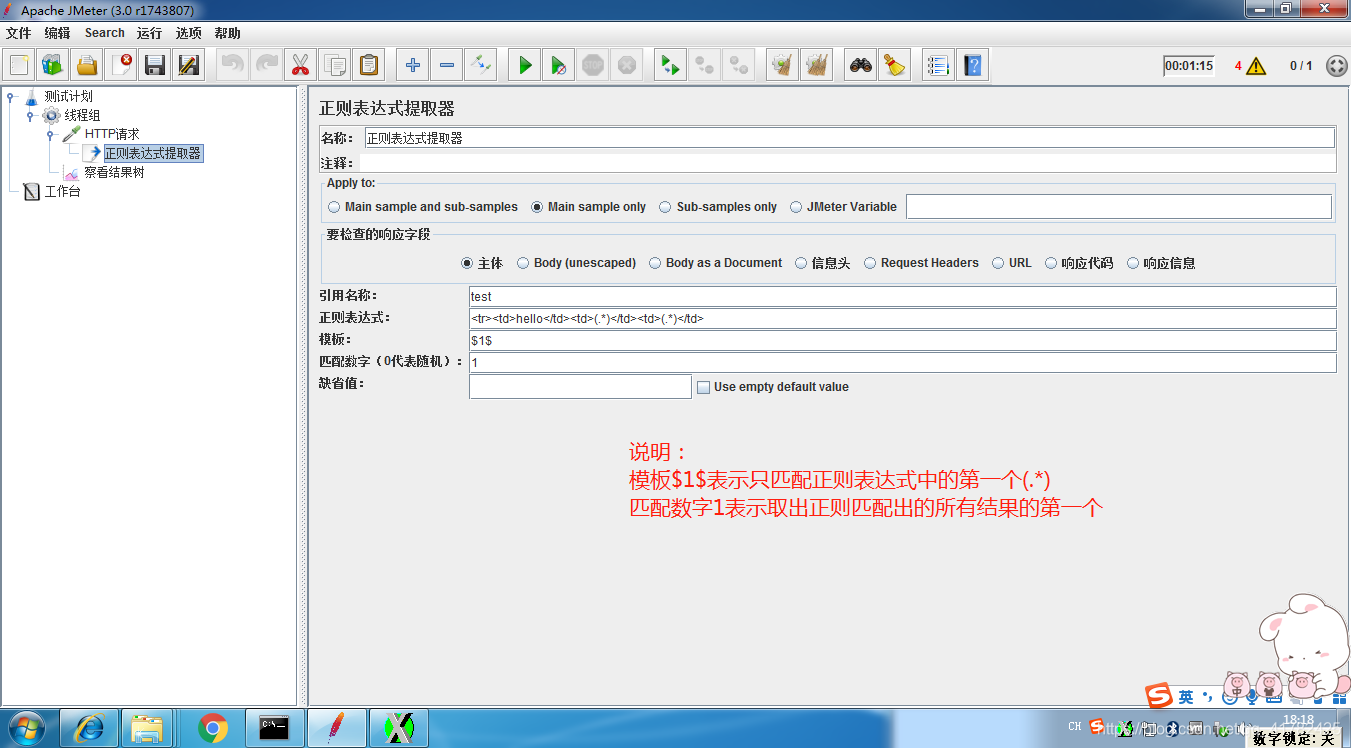
Task: Create a new test plan via toolbar
Action: (19, 66)
